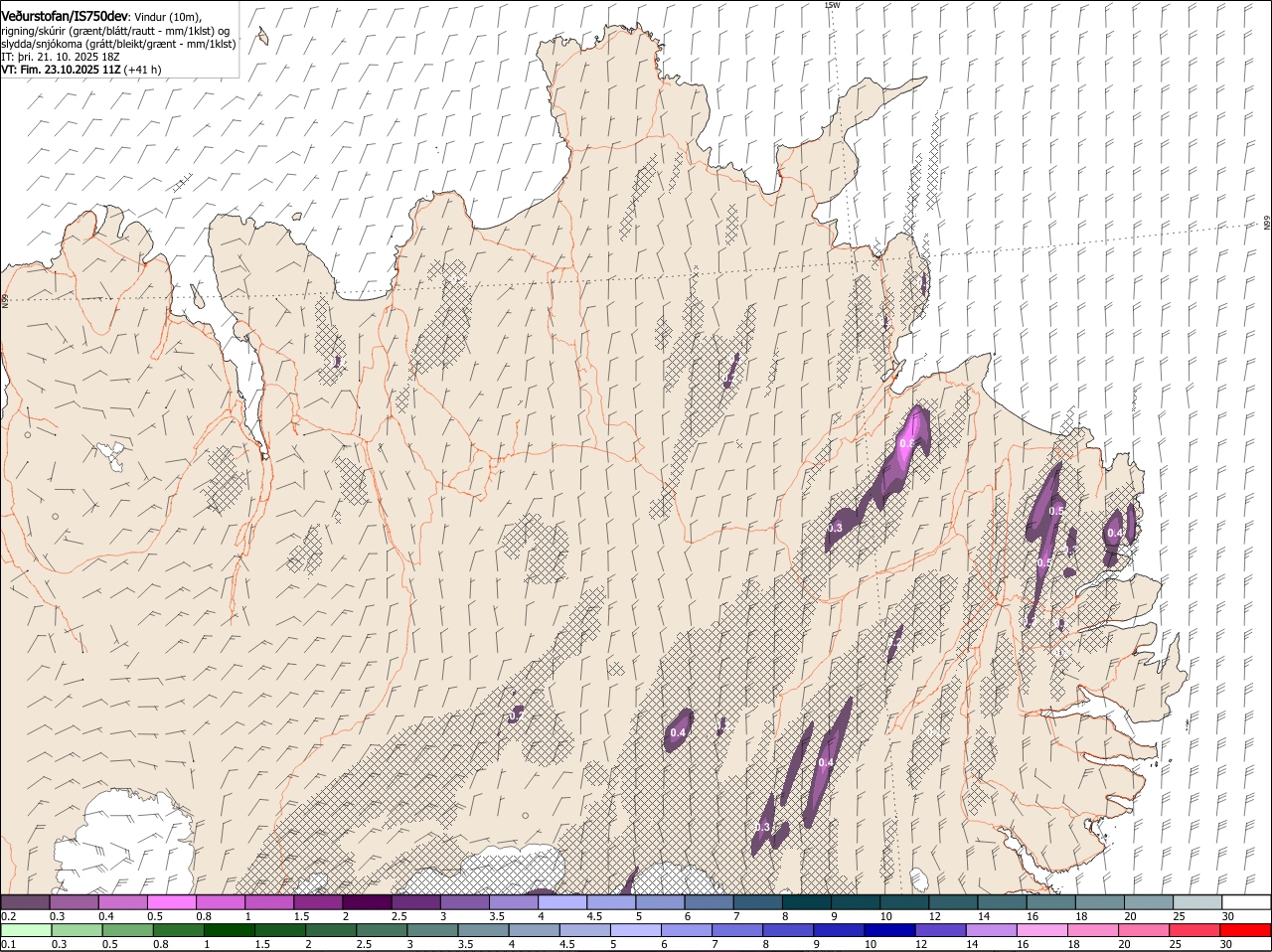Click the upper legend swatch labeled 0.2
Viewport: 1272px width, 952px height.
(x=26, y=902)
